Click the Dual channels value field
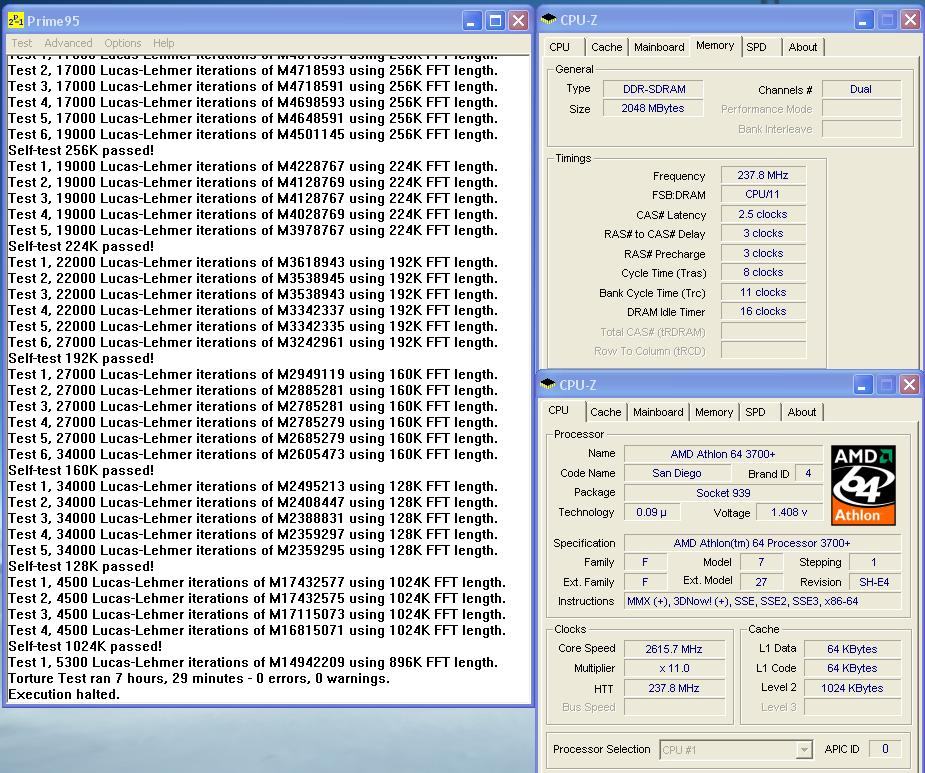This screenshot has height=773, width=925. (x=861, y=89)
